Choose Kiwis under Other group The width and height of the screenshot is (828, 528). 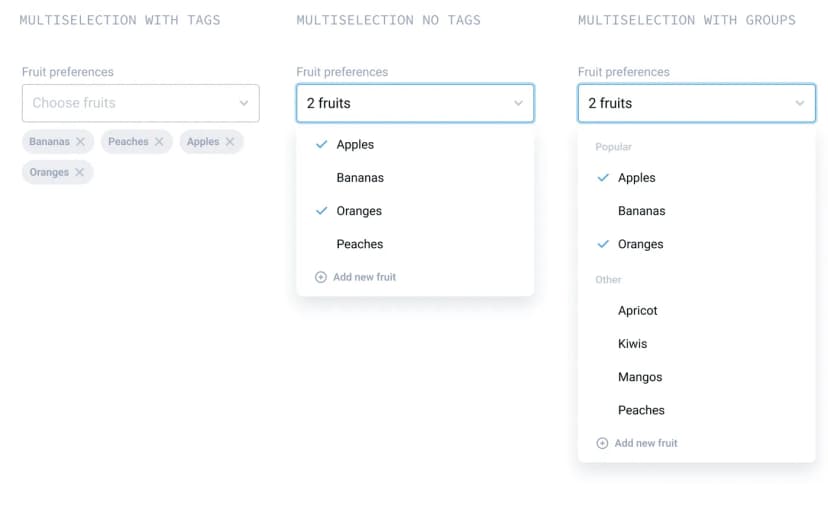tap(697, 344)
